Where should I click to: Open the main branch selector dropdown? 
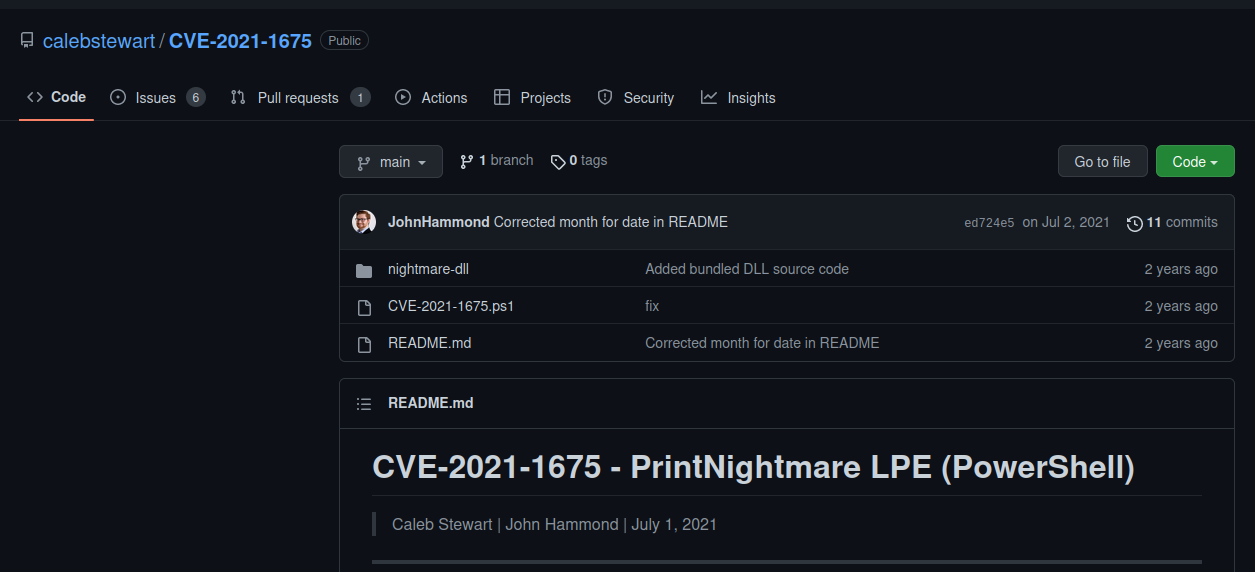(391, 162)
